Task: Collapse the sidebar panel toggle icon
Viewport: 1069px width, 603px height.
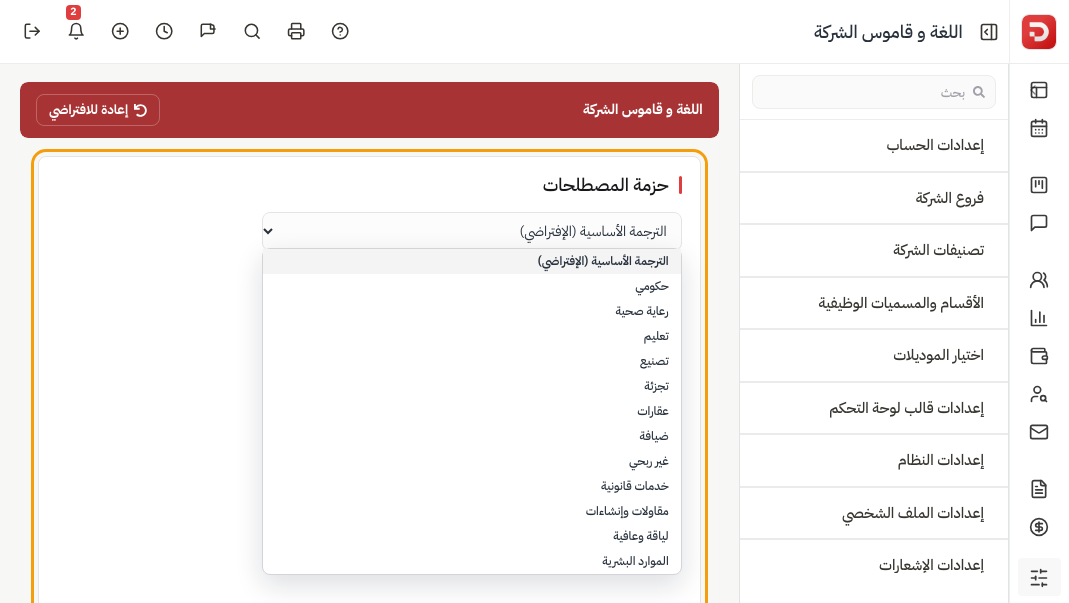Action: [x=989, y=32]
